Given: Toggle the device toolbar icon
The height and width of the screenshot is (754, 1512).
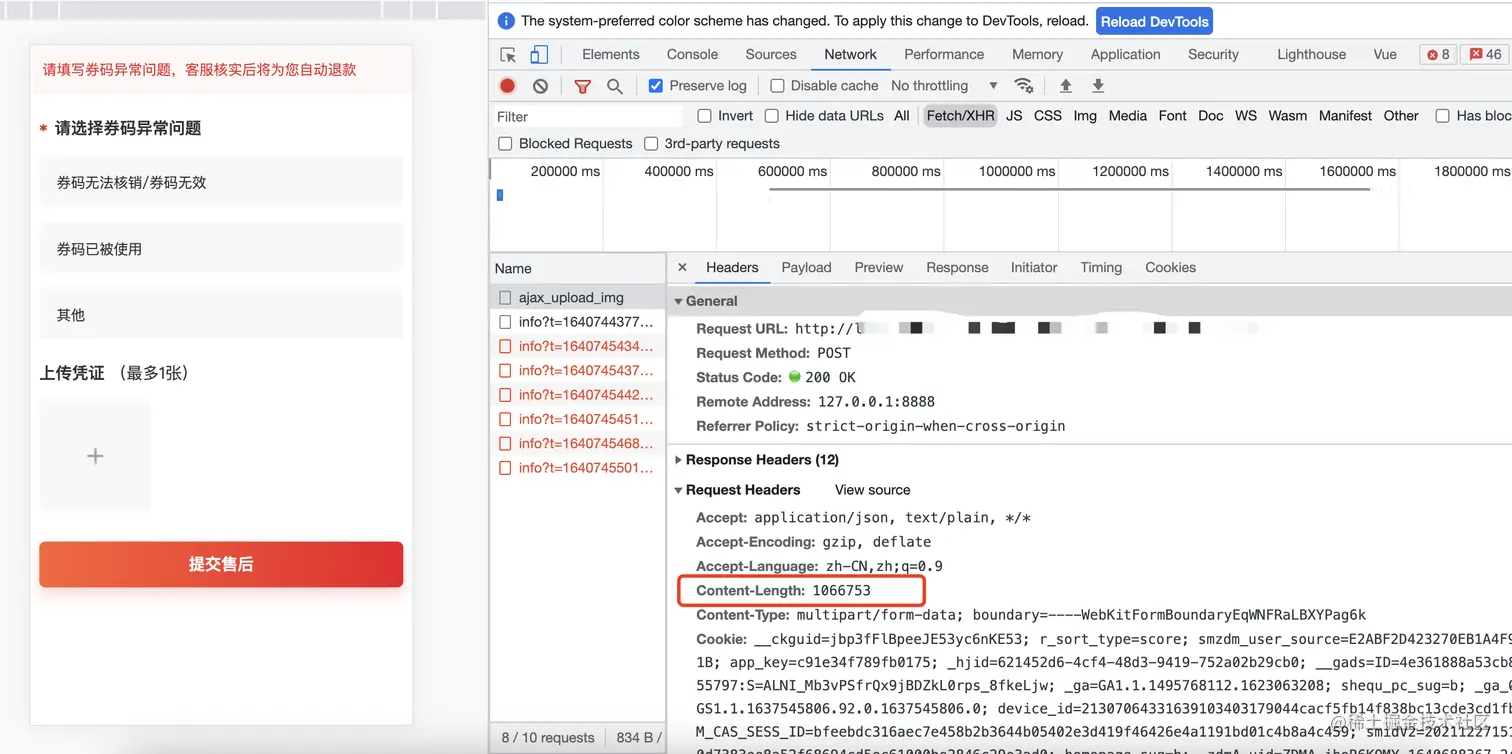Looking at the screenshot, I should (539, 55).
